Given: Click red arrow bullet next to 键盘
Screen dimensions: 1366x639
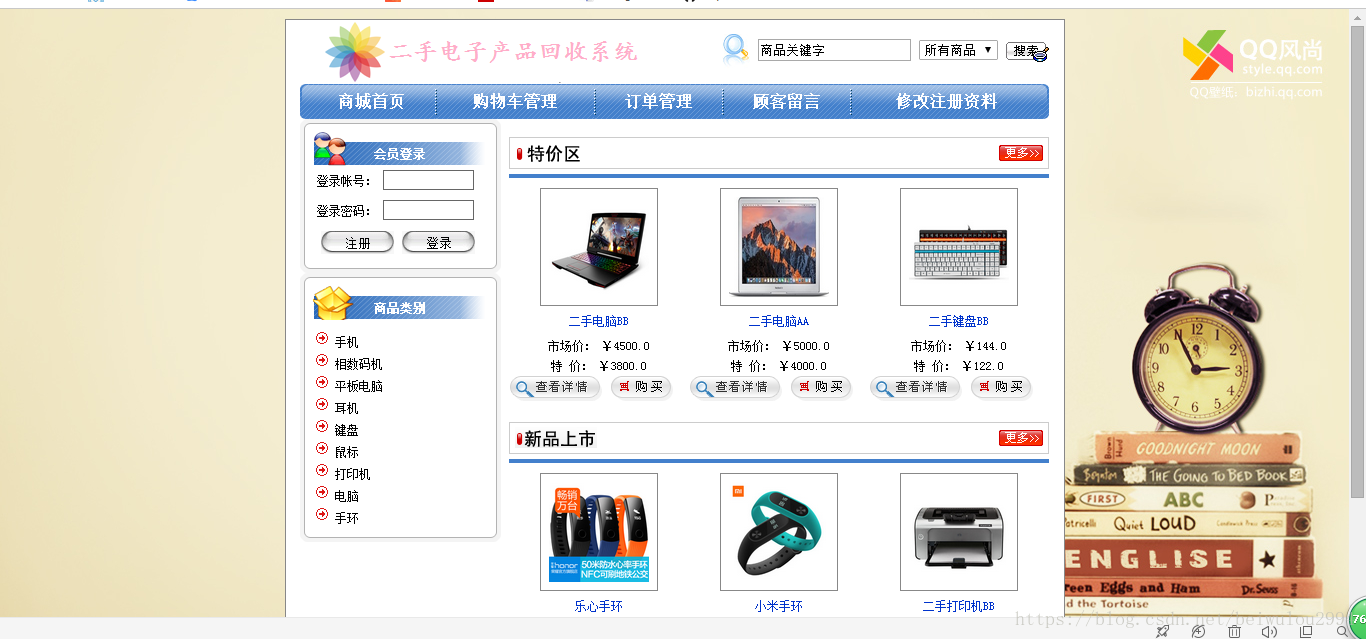Looking at the screenshot, I should pos(322,426).
